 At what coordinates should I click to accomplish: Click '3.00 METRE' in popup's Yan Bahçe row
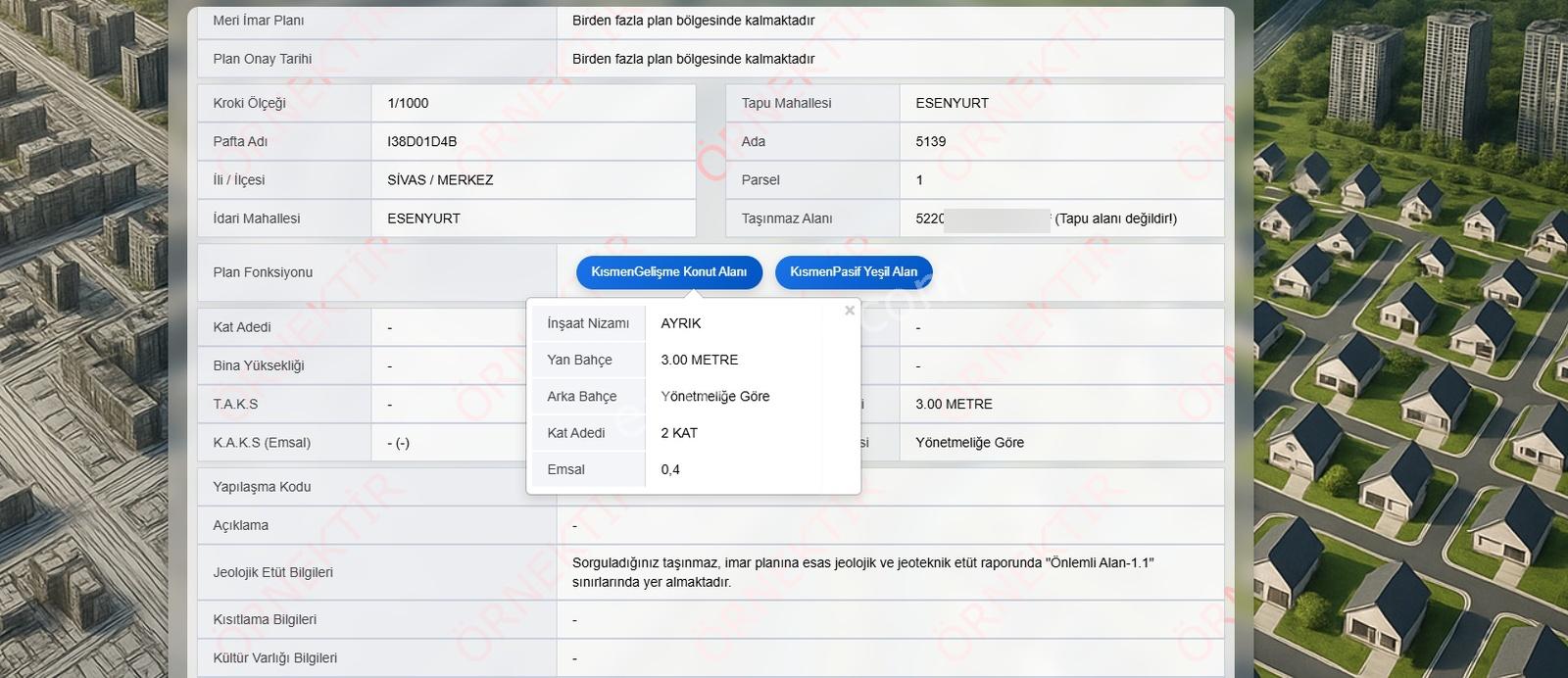[700, 360]
